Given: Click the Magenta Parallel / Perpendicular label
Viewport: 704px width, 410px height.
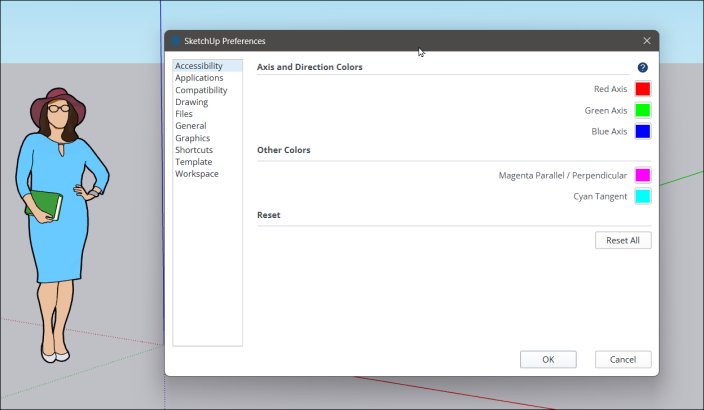Looking at the screenshot, I should (x=563, y=175).
